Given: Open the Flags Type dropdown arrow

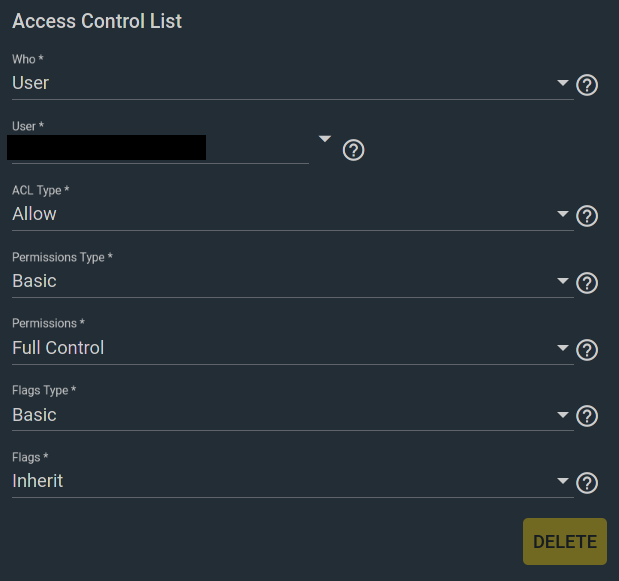Looking at the screenshot, I should tap(563, 414).
